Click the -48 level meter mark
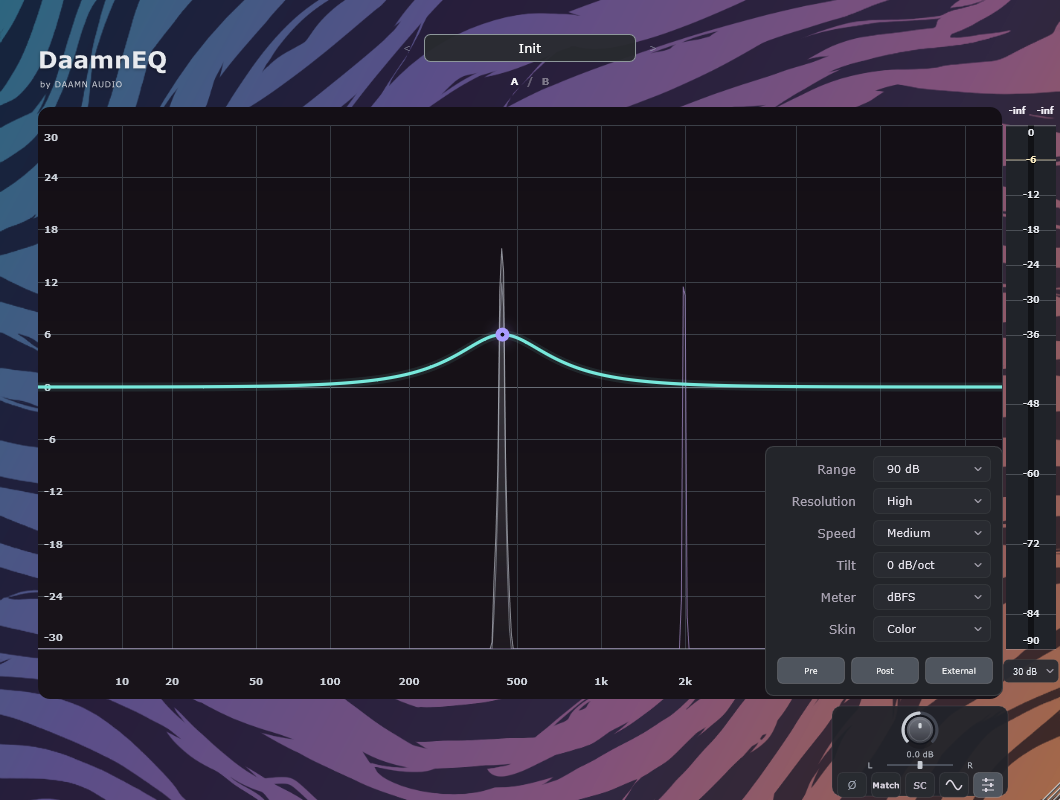This screenshot has height=800, width=1060. 1031,404
